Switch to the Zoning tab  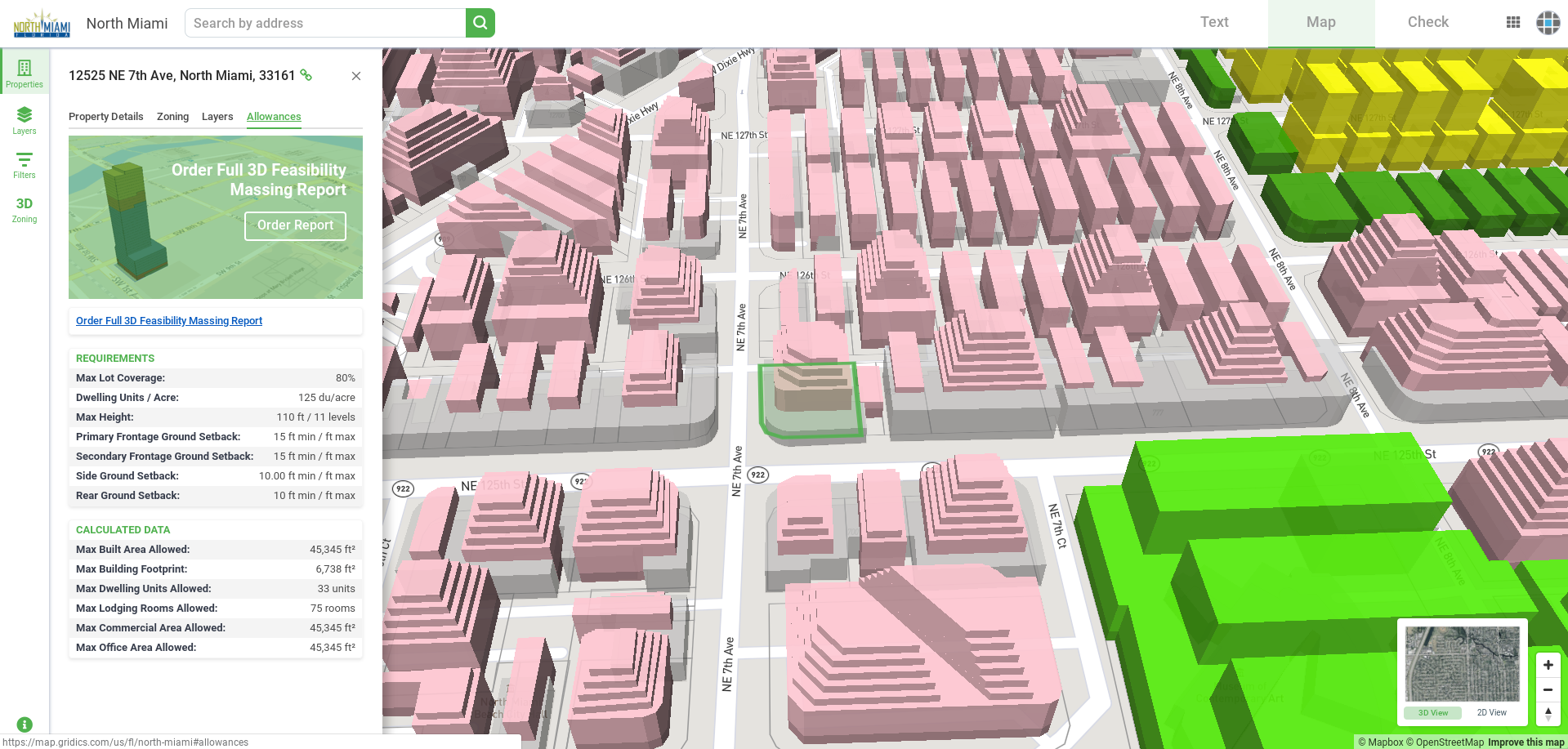[x=172, y=117]
